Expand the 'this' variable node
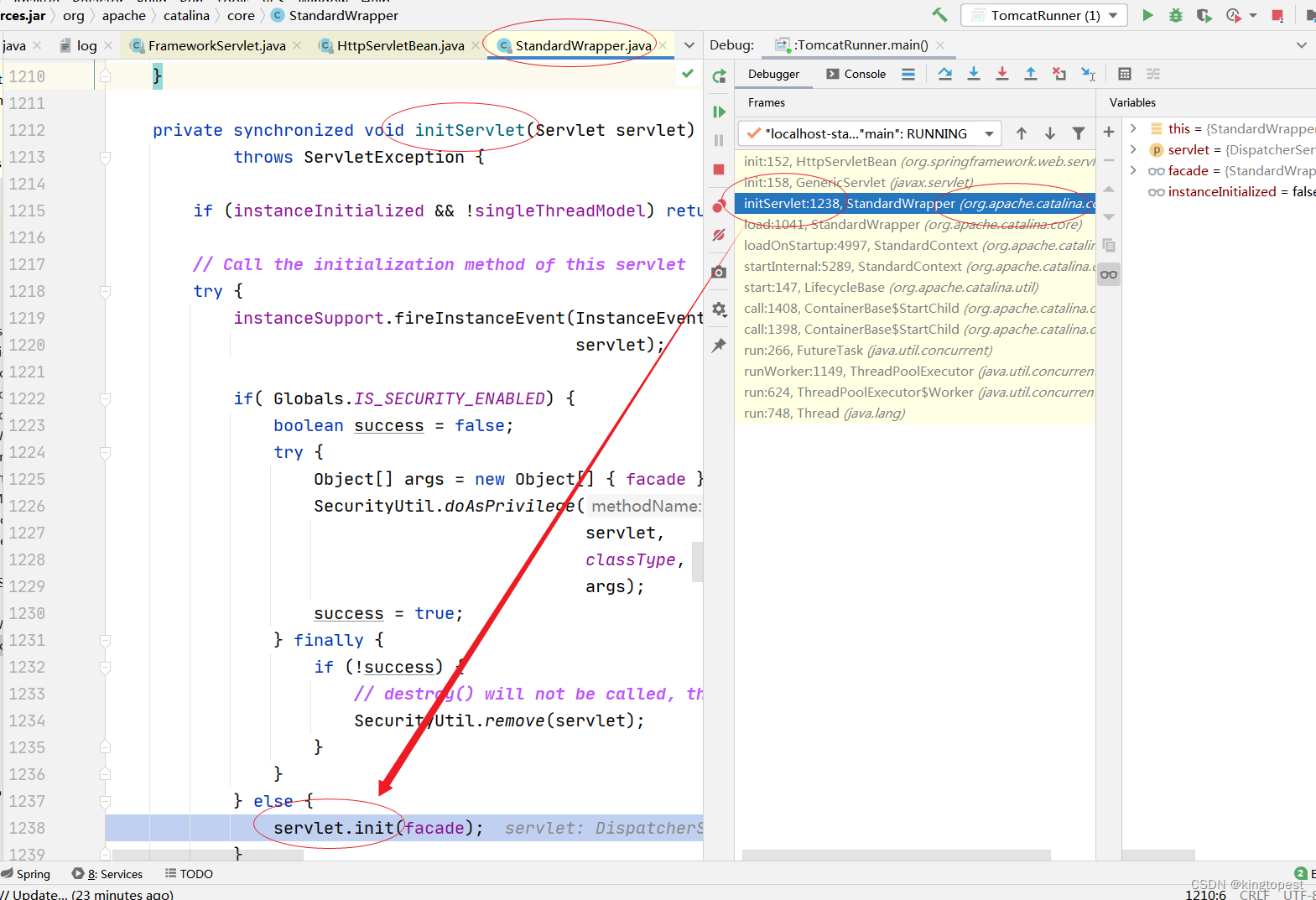The width and height of the screenshot is (1316, 900). [x=1133, y=128]
